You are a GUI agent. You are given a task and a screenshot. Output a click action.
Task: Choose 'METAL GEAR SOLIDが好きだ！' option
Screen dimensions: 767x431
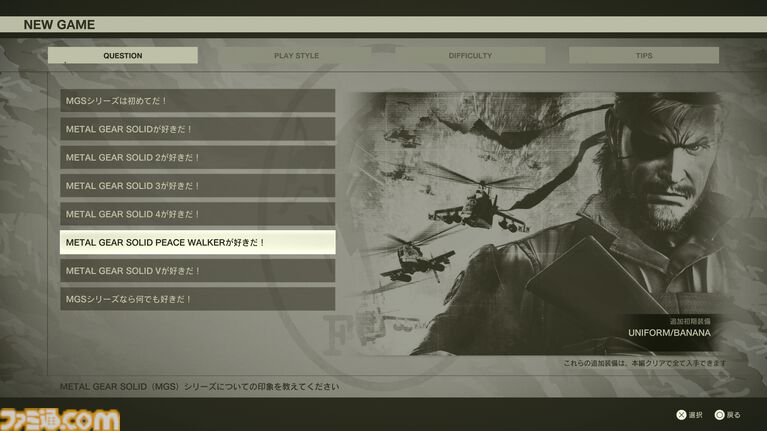(198, 129)
